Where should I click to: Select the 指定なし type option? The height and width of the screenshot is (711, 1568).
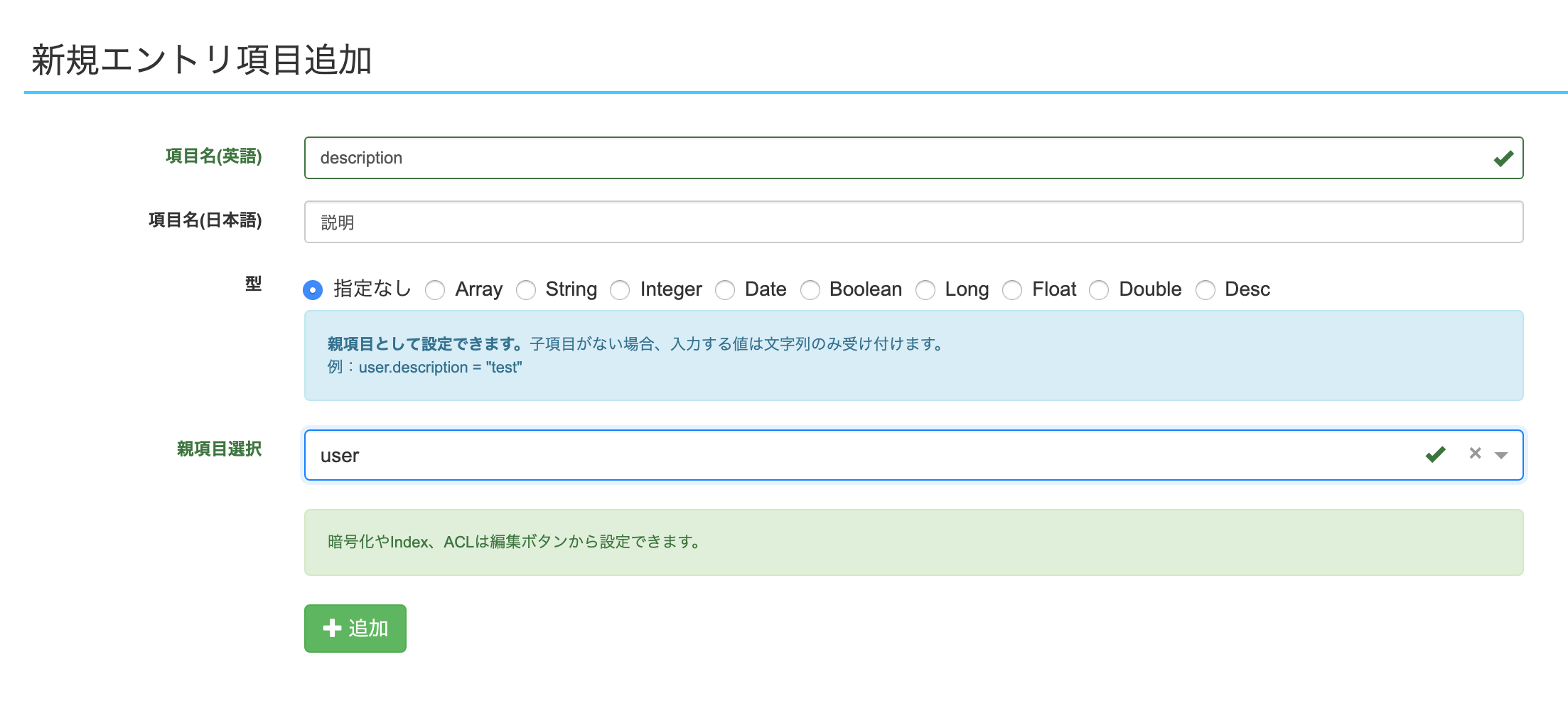(x=312, y=289)
